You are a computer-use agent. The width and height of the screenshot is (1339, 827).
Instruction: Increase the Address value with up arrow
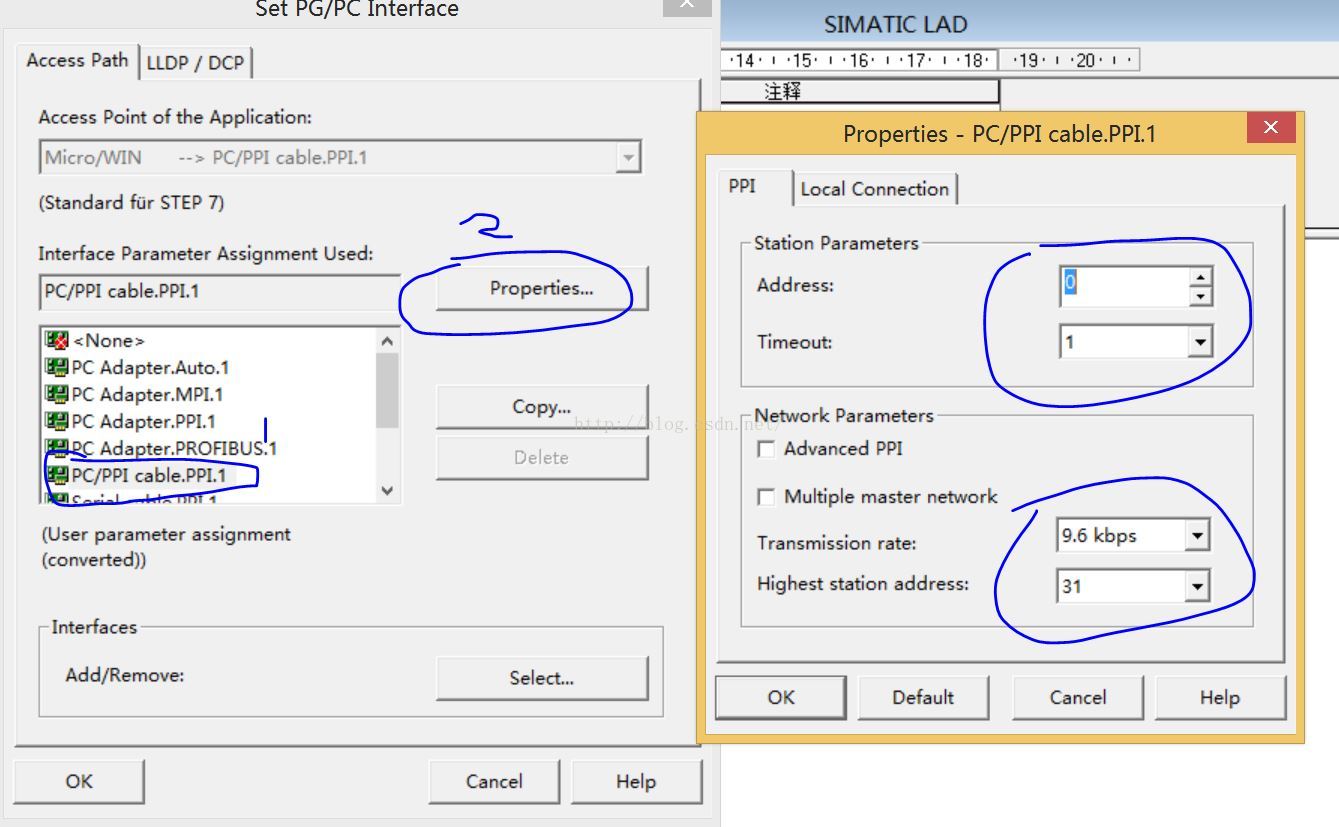pos(1200,276)
